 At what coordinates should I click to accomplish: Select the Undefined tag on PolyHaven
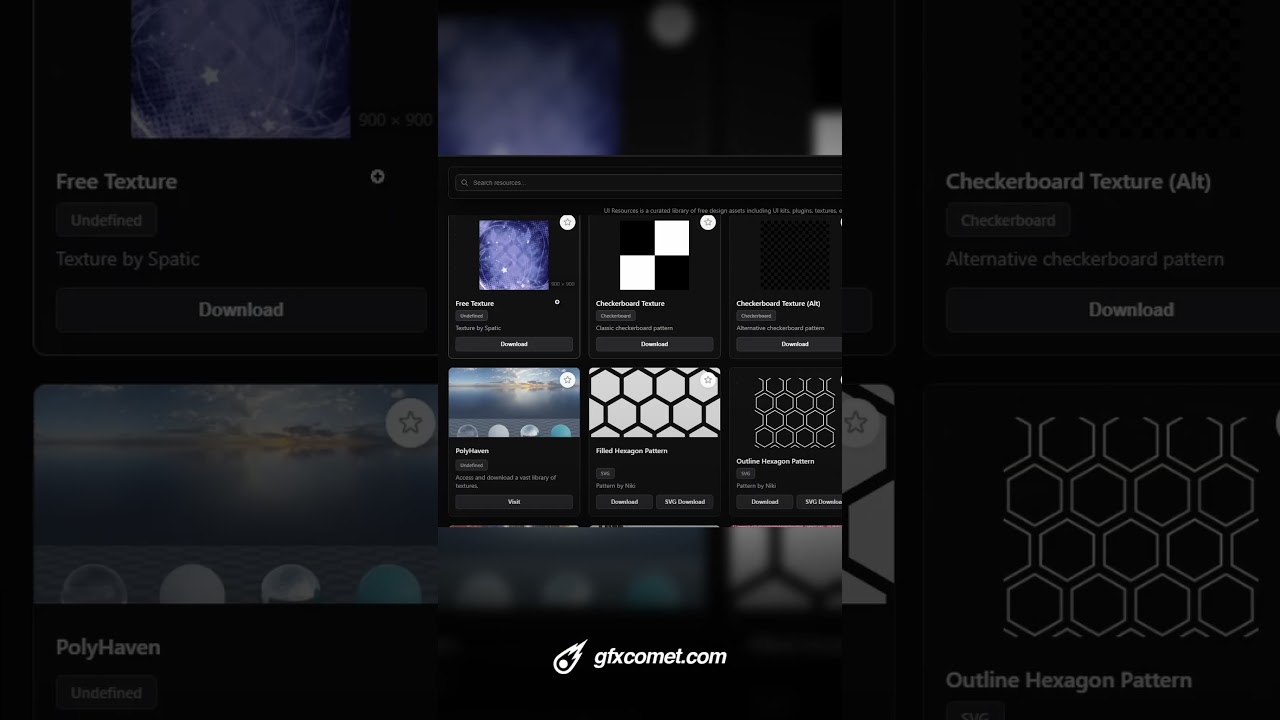[x=472, y=465]
